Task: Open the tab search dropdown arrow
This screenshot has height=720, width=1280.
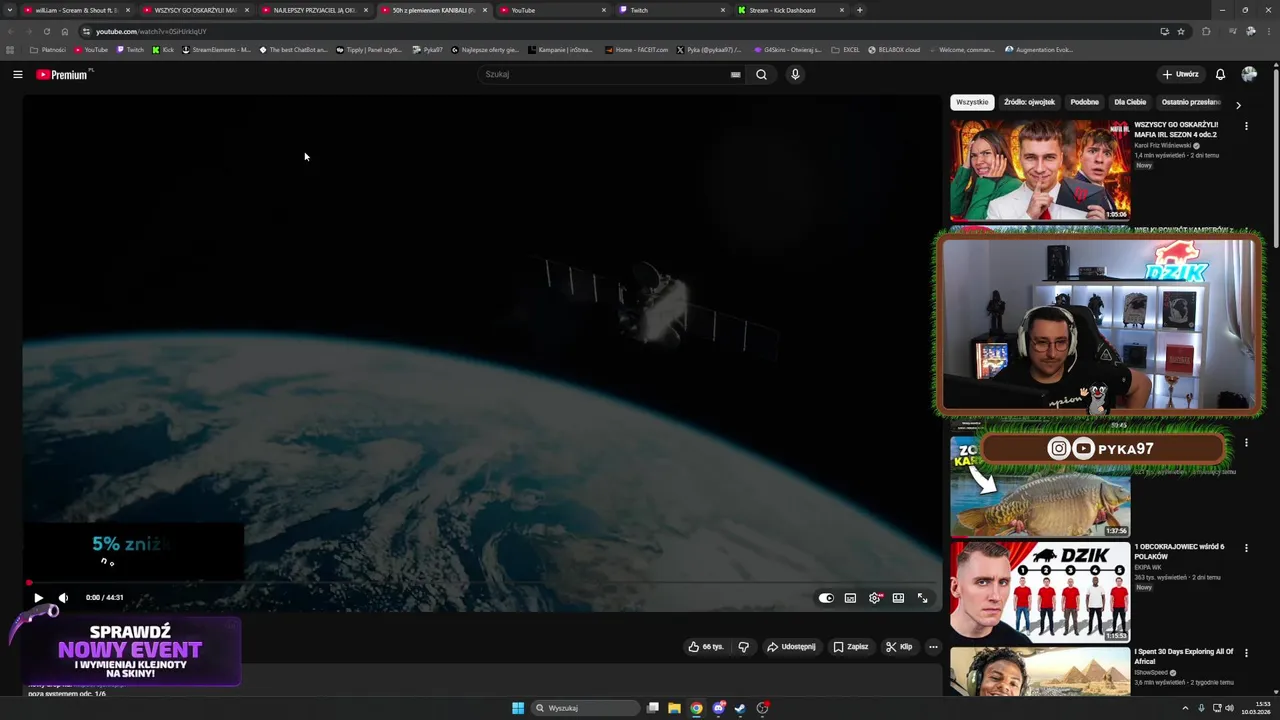Action: tap(10, 10)
